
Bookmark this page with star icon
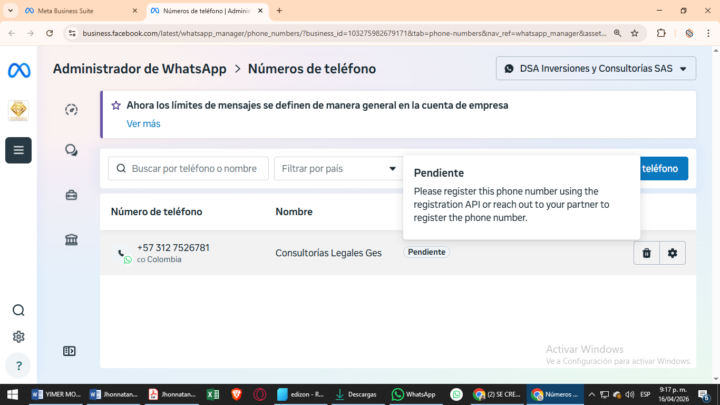(x=635, y=33)
